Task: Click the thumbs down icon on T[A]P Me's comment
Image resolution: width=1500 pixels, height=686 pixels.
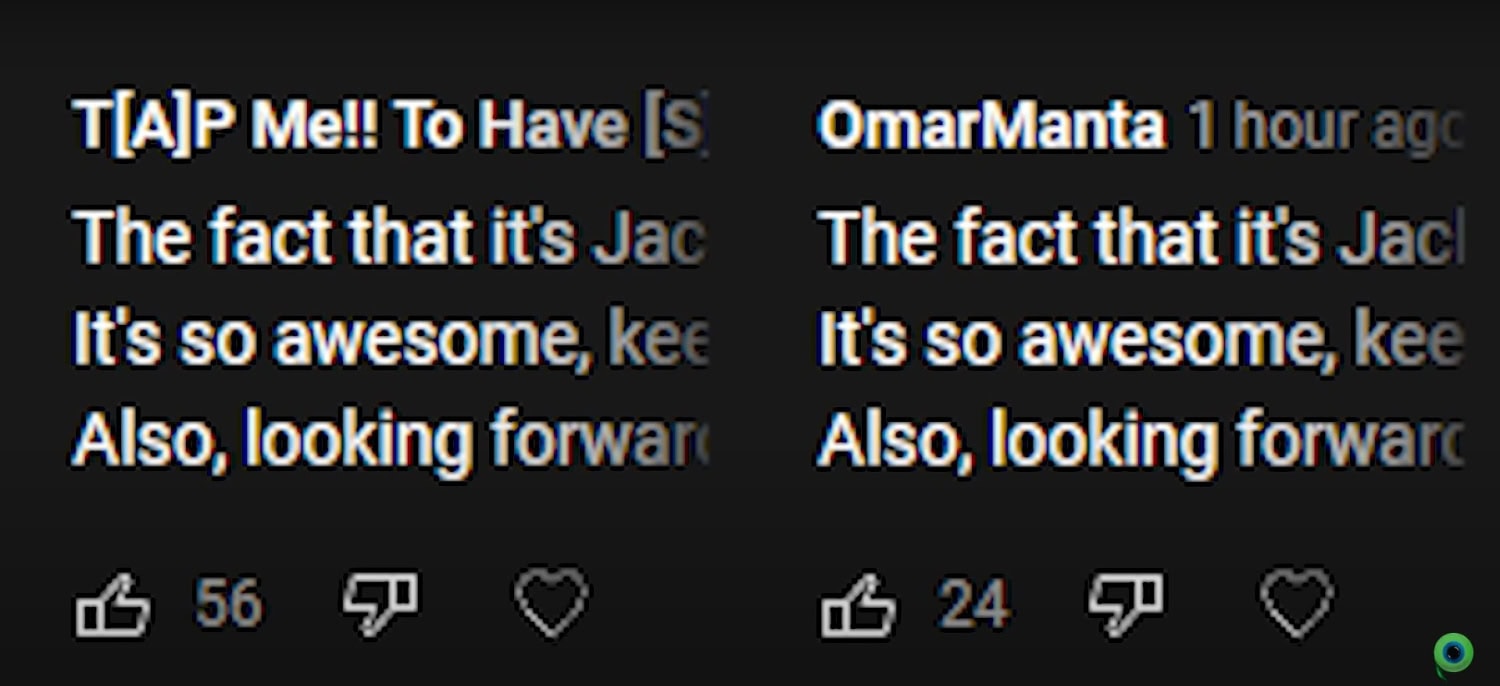Action: [x=380, y=600]
